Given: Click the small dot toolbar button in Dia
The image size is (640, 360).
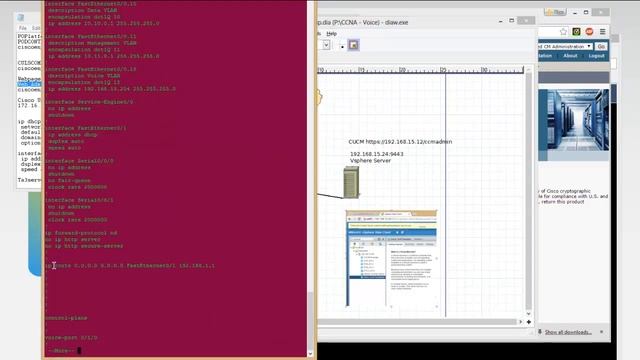Looking at the screenshot, I should (x=342, y=47).
